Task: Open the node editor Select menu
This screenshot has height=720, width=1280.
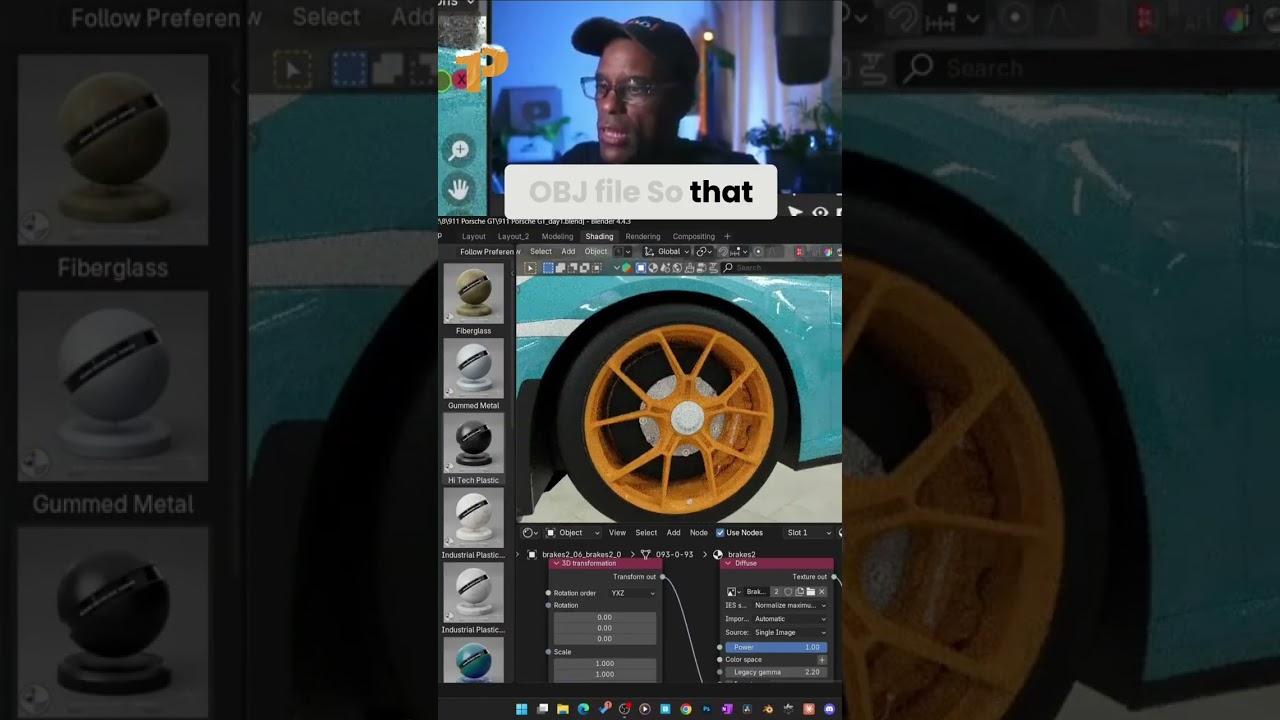Action: tap(646, 532)
